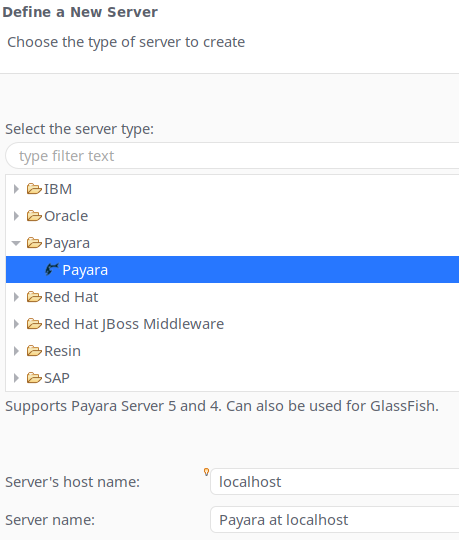Click the SAP folder icon
This screenshot has height=540, width=459.
click(x=34, y=378)
